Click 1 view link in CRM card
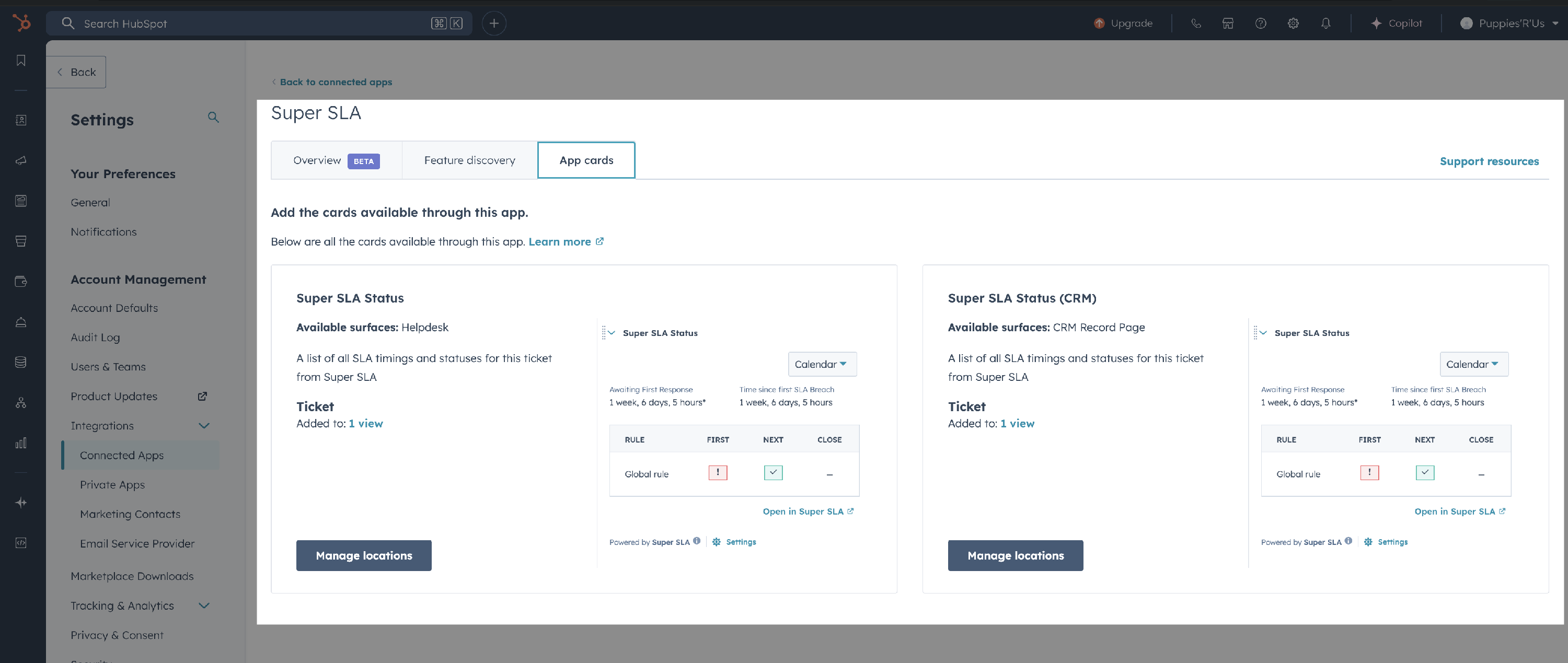 (x=1017, y=423)
